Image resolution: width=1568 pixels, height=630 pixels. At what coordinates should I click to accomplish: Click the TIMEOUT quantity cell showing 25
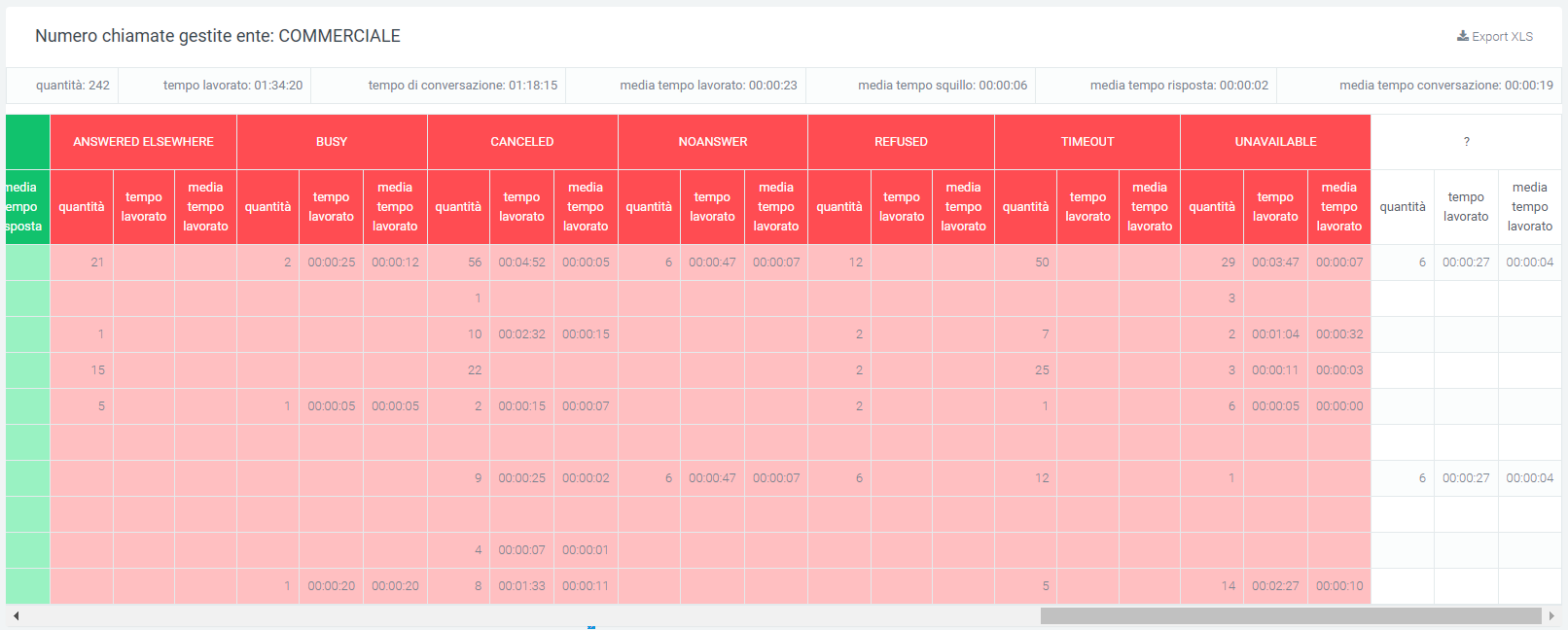(x=1025, y=370)
